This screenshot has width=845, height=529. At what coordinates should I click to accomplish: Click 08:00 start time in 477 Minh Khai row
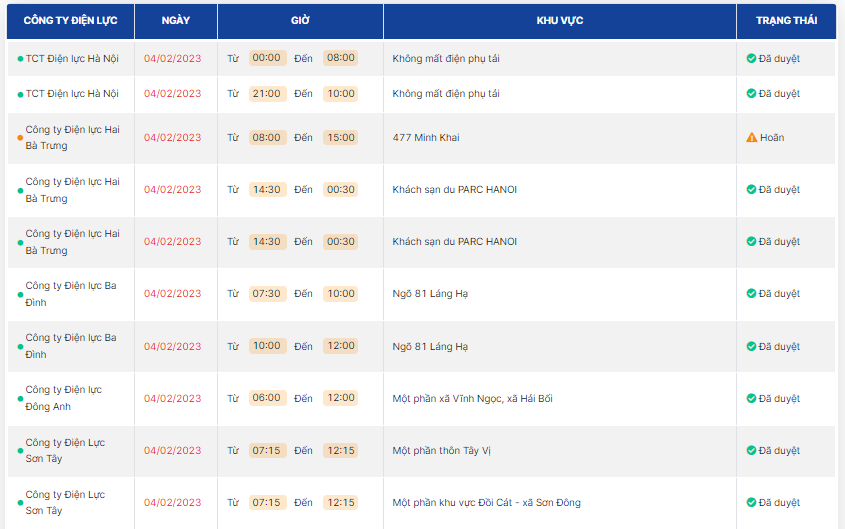click(x=267, y=137)
